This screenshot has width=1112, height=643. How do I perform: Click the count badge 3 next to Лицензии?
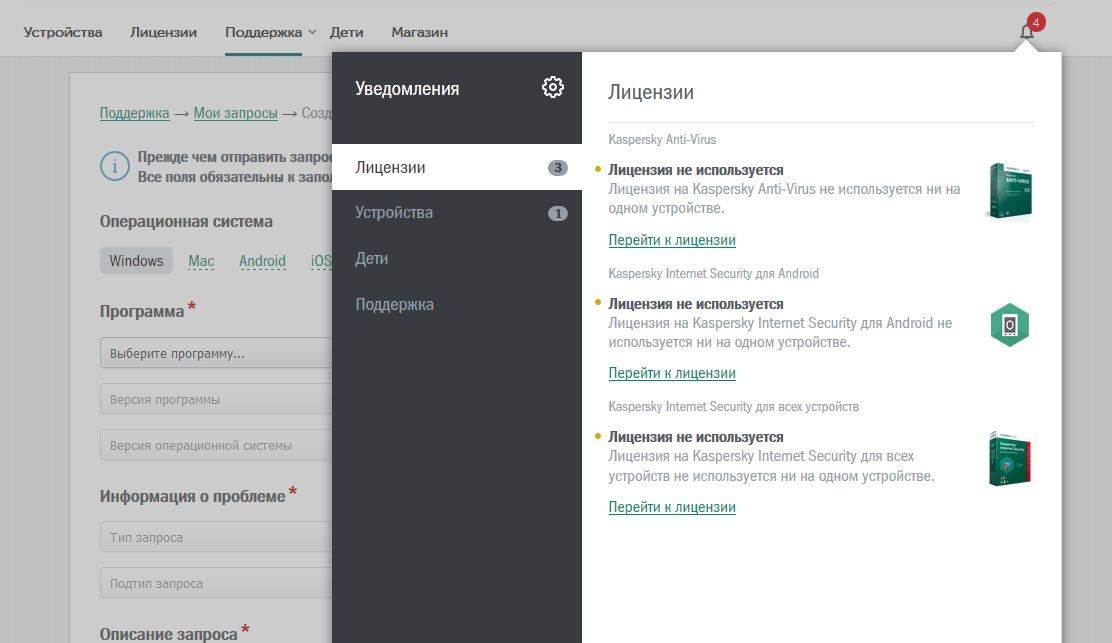click(x=557, y=168)
